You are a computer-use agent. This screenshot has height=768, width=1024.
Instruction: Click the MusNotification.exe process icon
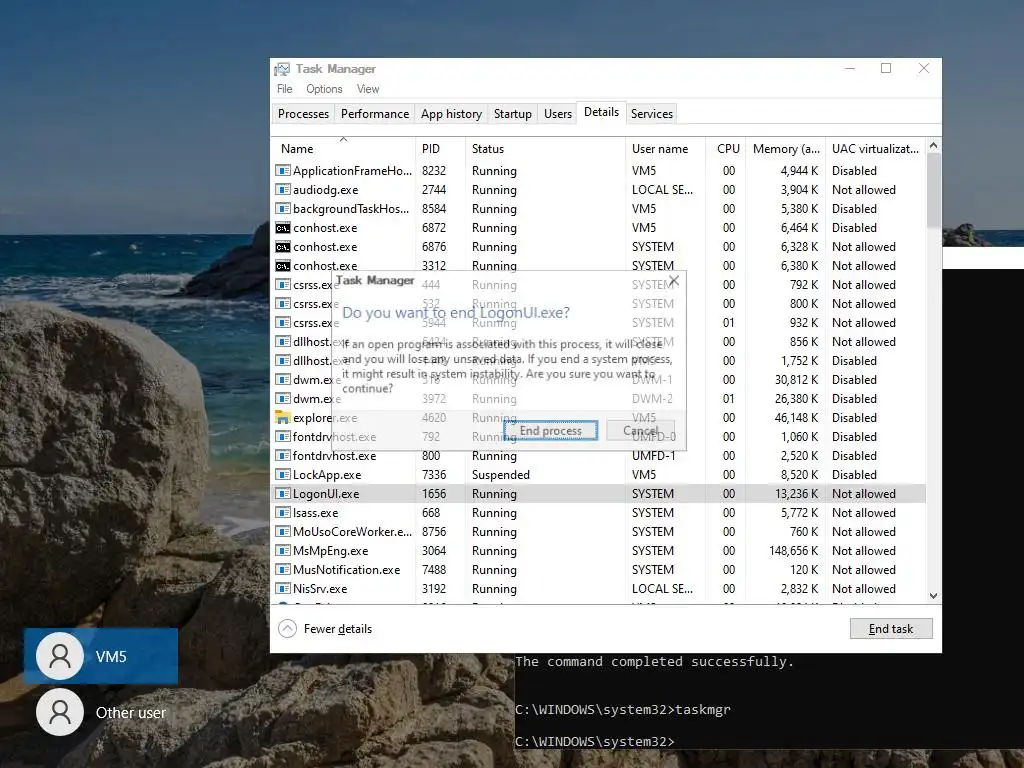[x=282, y=569]
